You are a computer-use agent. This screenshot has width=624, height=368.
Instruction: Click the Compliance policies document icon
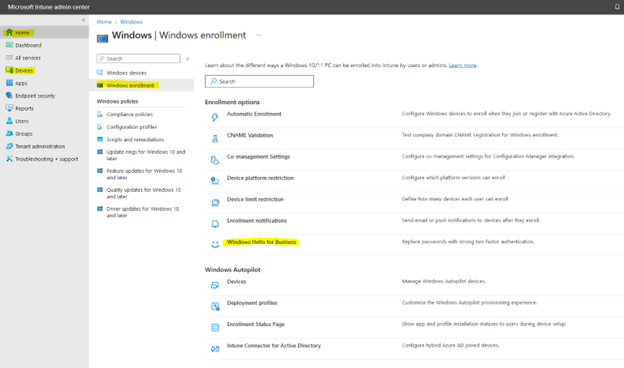click(x=100, y=114)
